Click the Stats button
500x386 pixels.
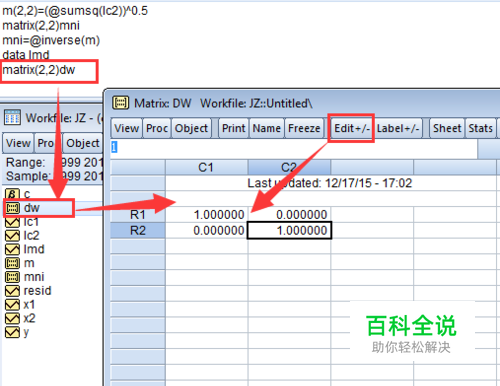pos(480,128)
